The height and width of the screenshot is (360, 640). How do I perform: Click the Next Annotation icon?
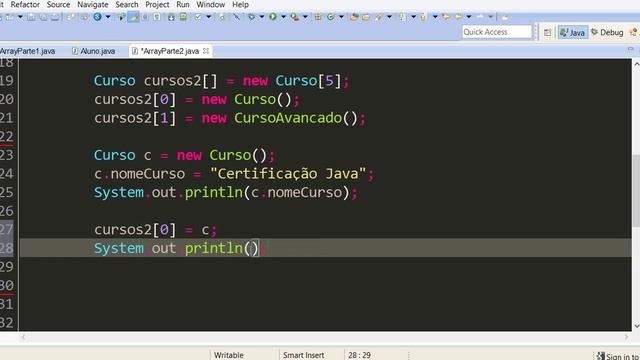click(x=402, y=17)
